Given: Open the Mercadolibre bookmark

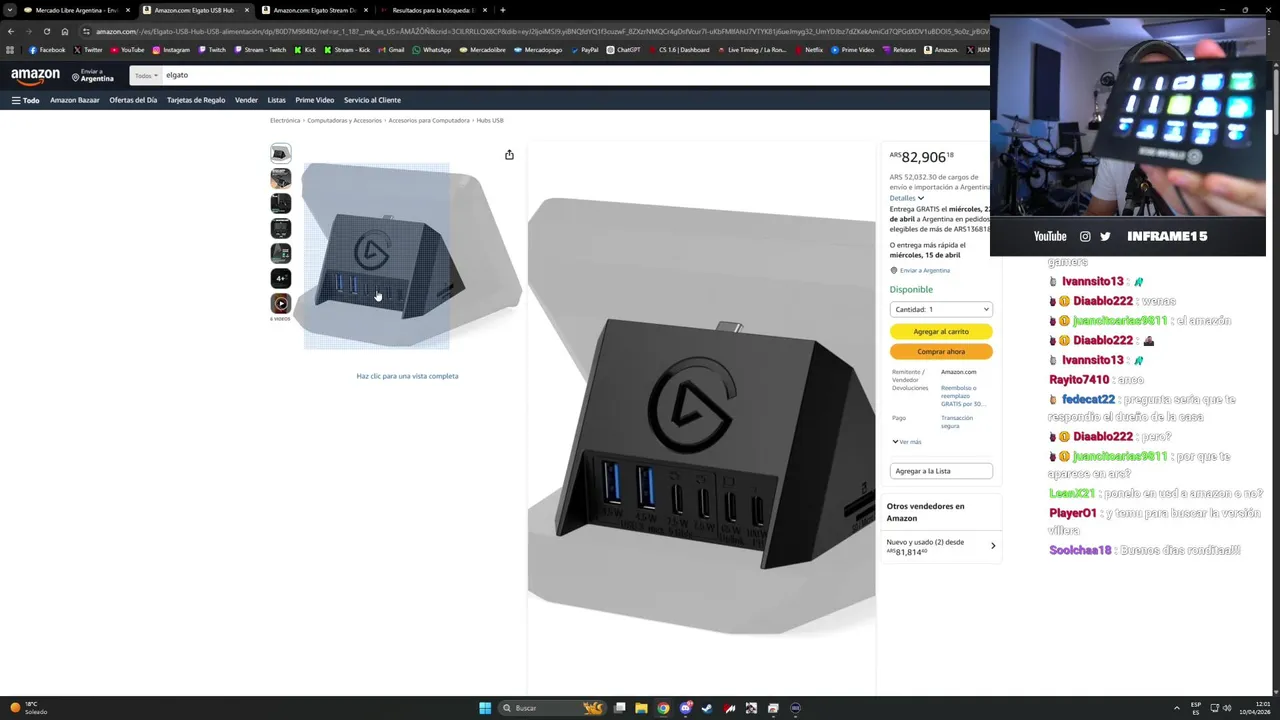Looking at the screenshot, I should point(483,50).
